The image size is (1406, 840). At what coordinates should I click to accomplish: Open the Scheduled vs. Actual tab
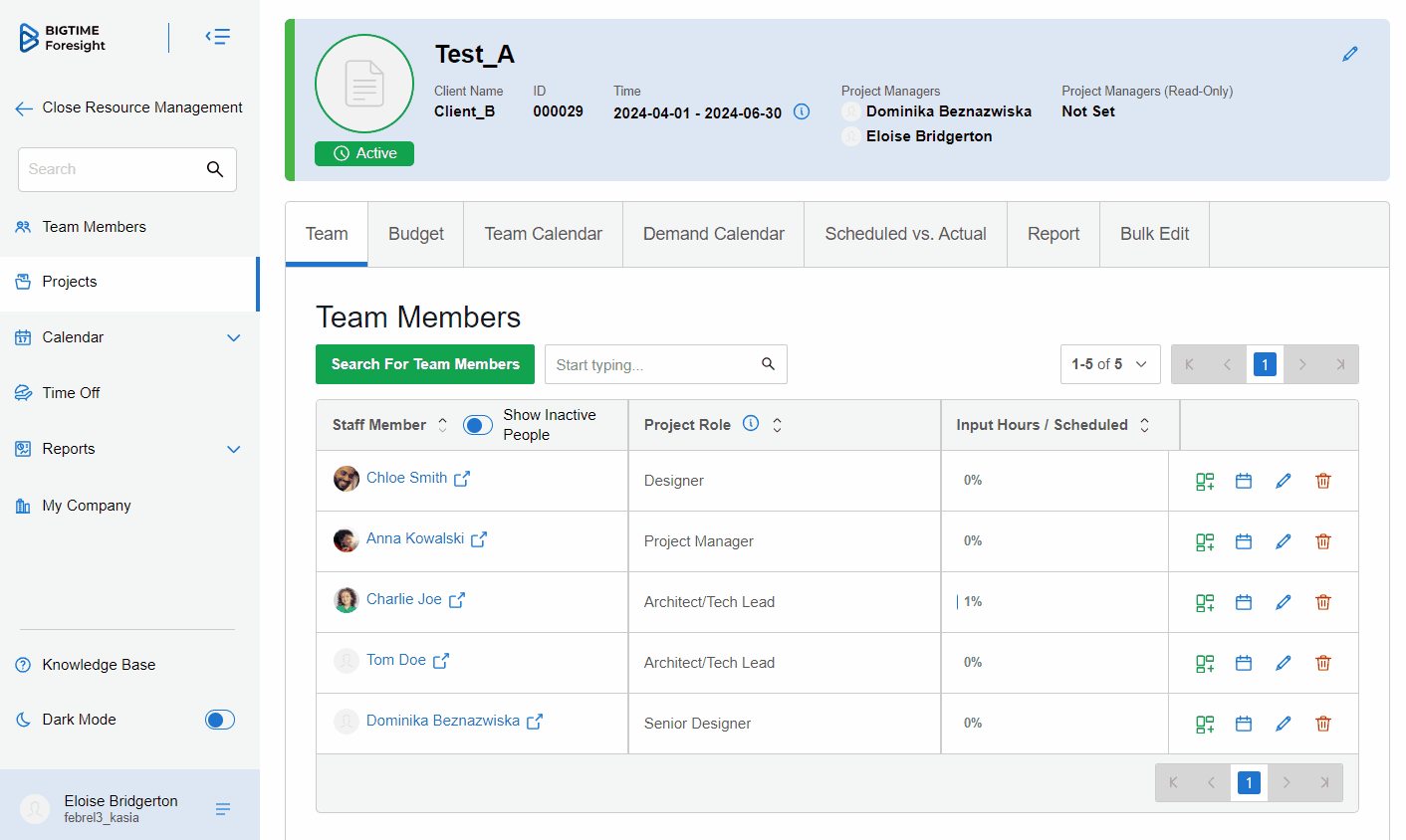pos(905,234)
